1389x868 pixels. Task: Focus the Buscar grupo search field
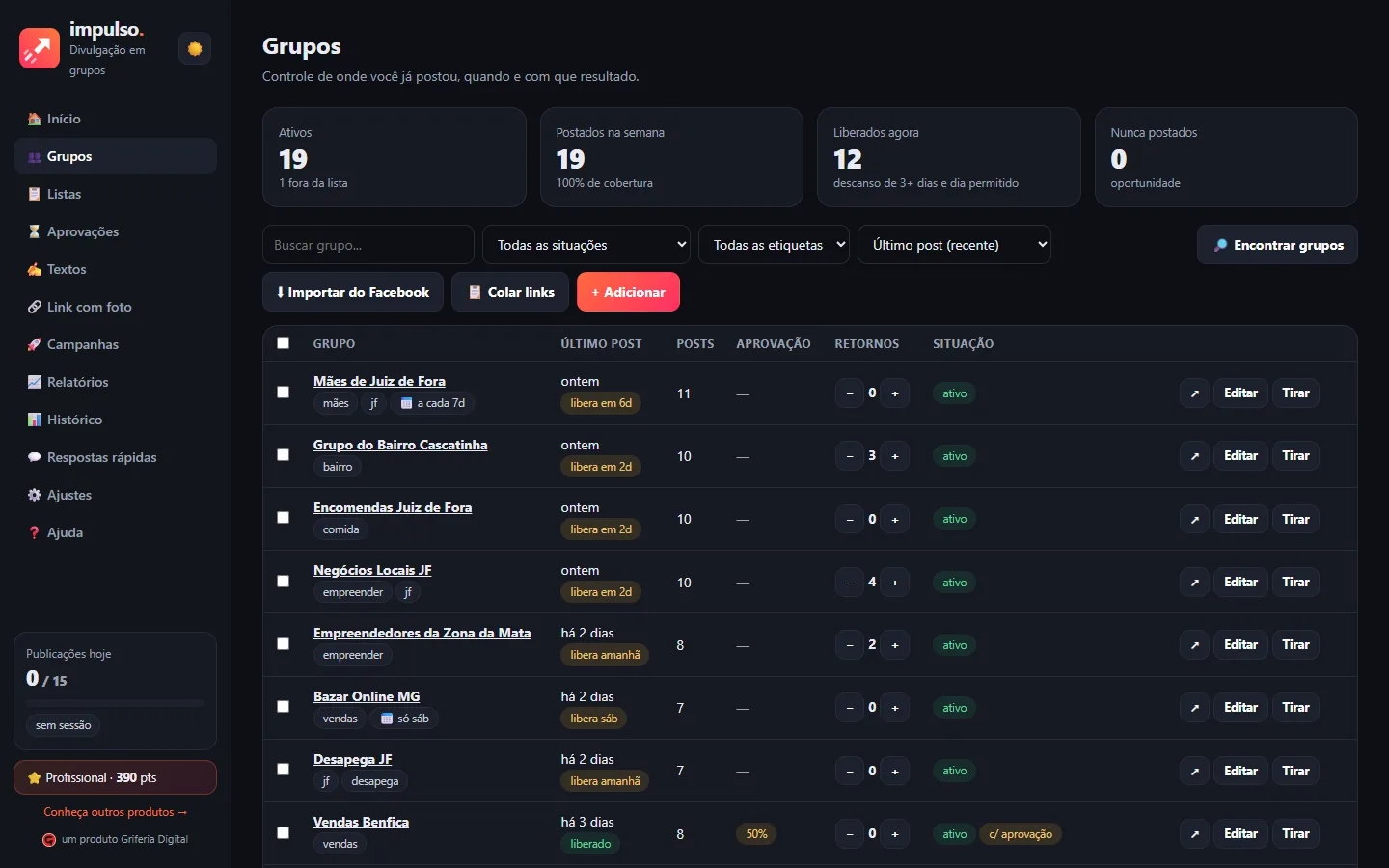pyautogui.click(x=368, y=245)
